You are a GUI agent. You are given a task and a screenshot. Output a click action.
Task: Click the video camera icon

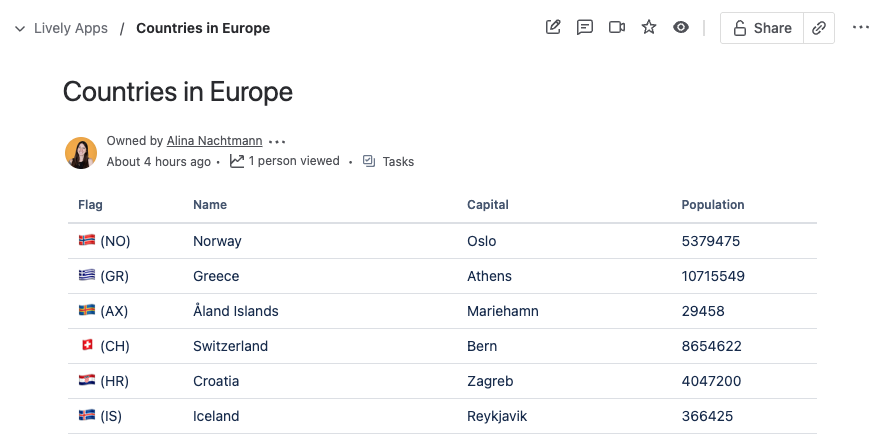(617, 27)
